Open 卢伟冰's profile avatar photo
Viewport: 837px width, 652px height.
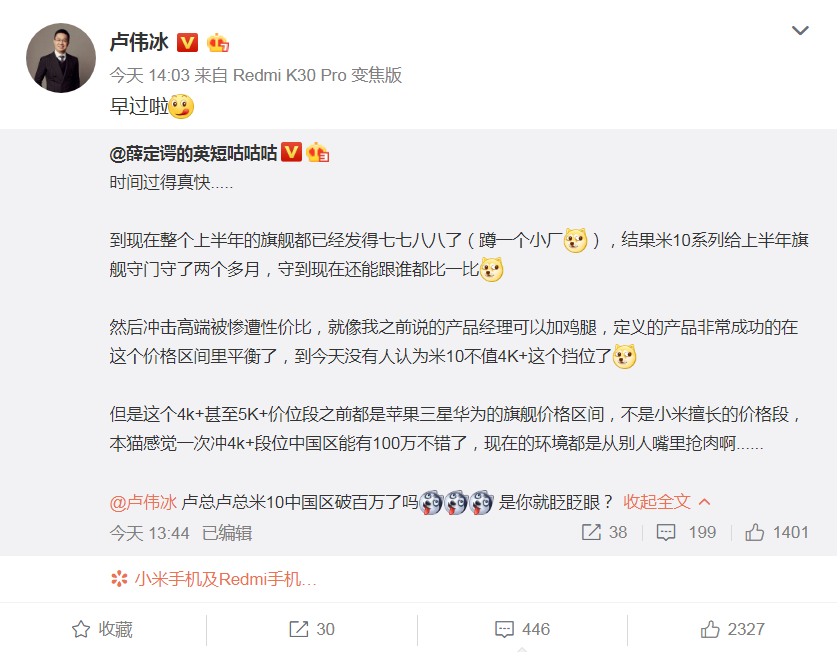(x=61, y=58)
